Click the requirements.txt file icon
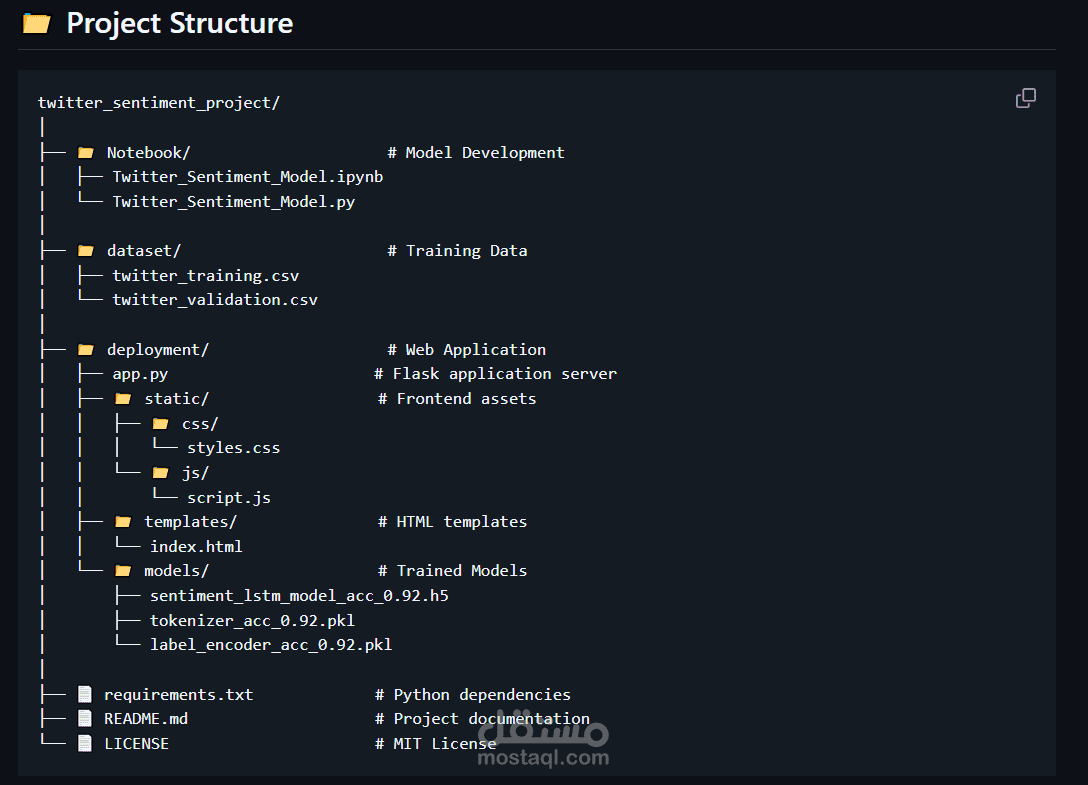Image resolution: width=1088 pixels, height=785 pixels. pos(85,694)
